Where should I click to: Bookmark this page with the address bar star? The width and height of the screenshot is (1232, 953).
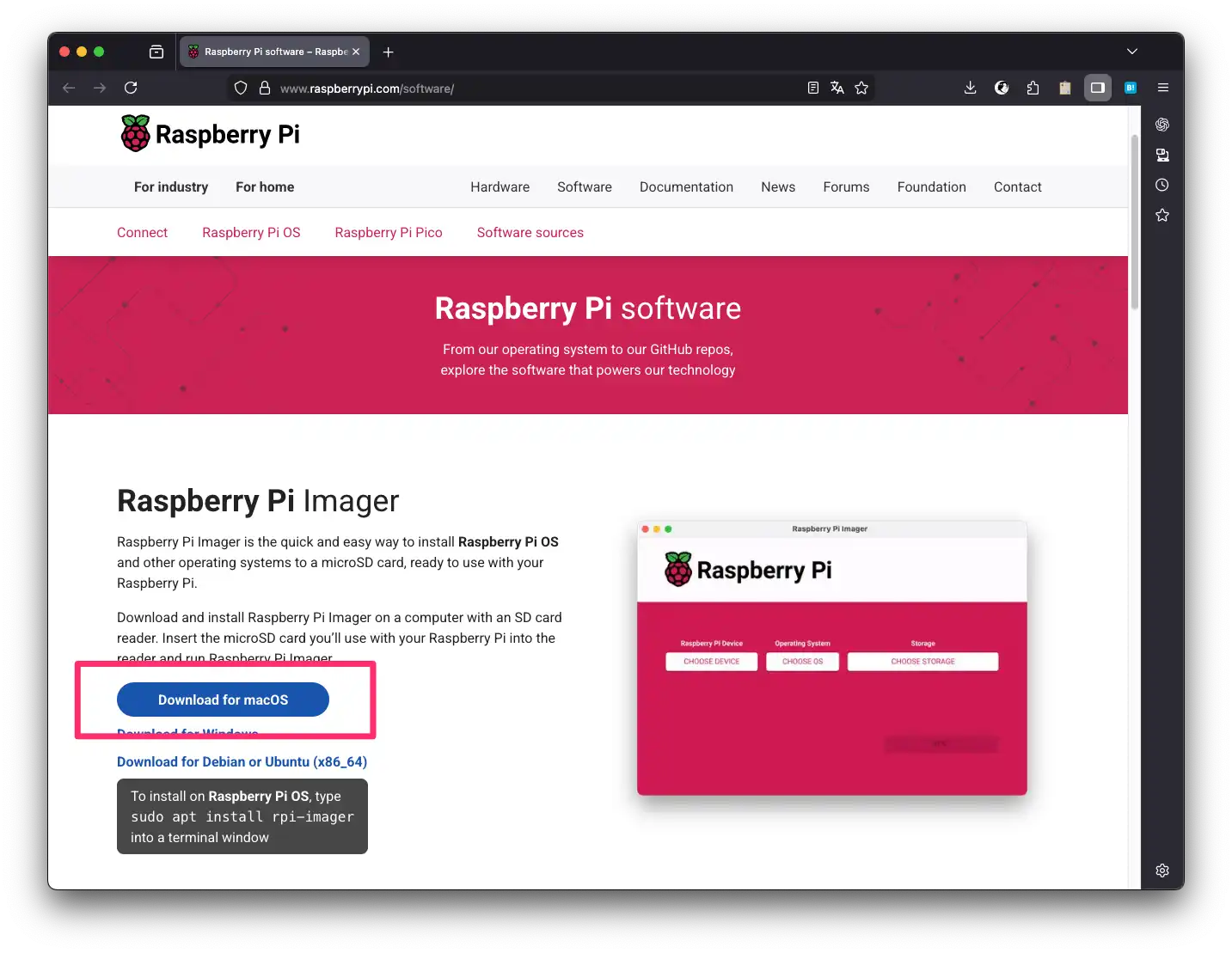pos(861,88)
